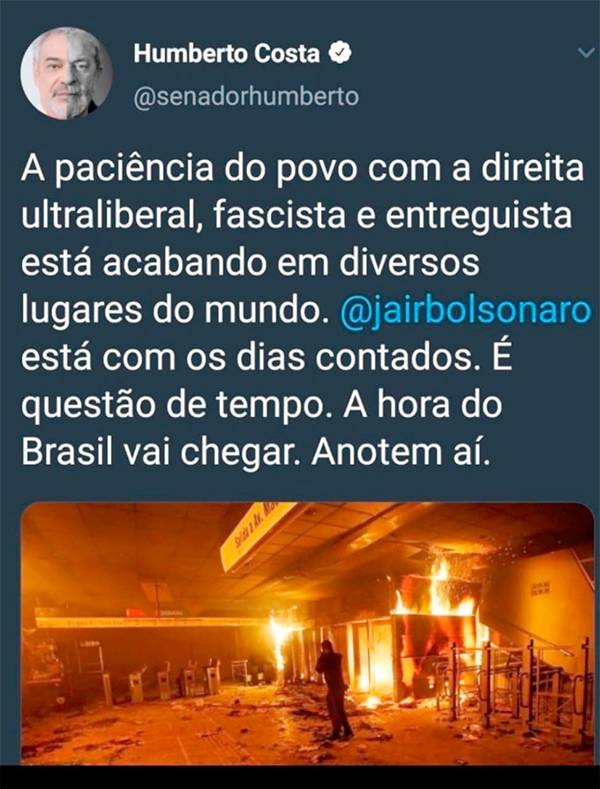This screenshot has height=789, width=600.
Task: Click the person standing in the photo
Action: tap(334, 688)
